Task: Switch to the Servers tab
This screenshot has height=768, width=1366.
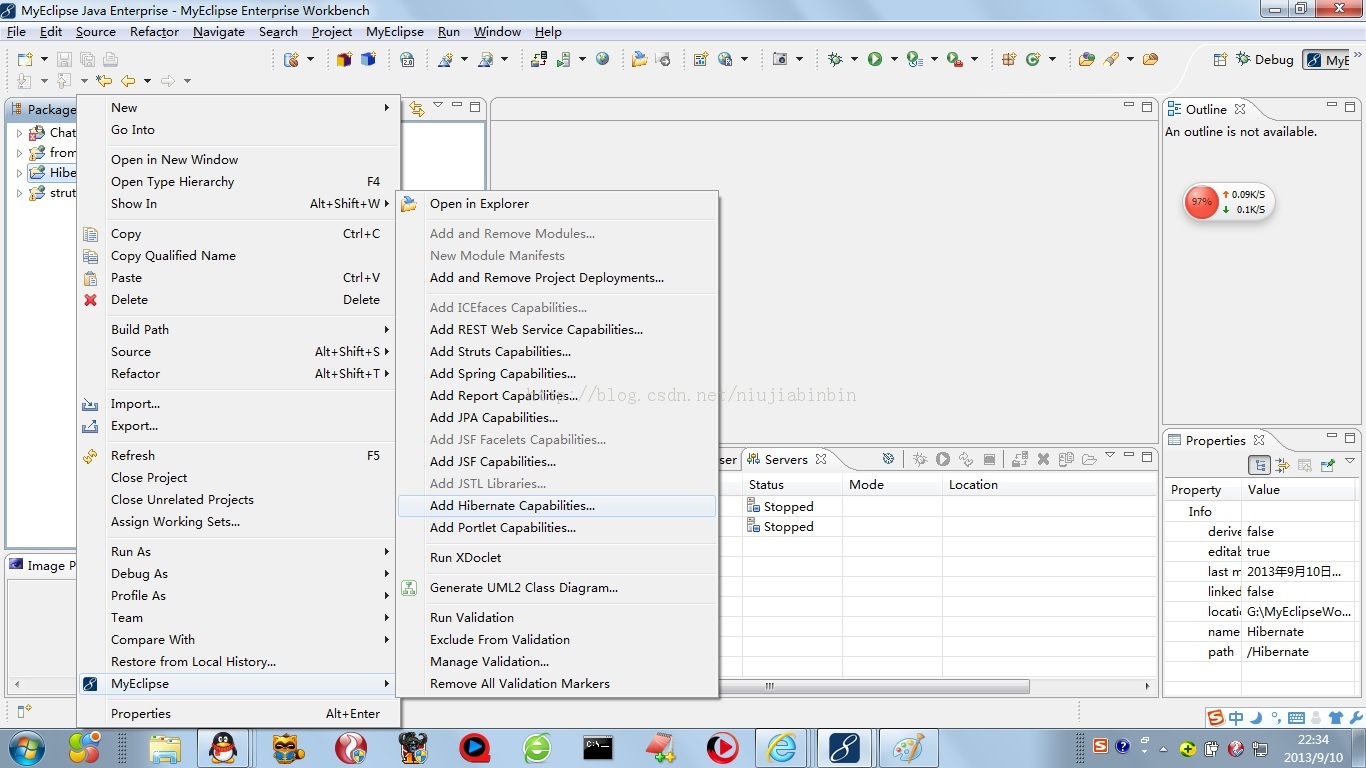Action: click(785, 459)
